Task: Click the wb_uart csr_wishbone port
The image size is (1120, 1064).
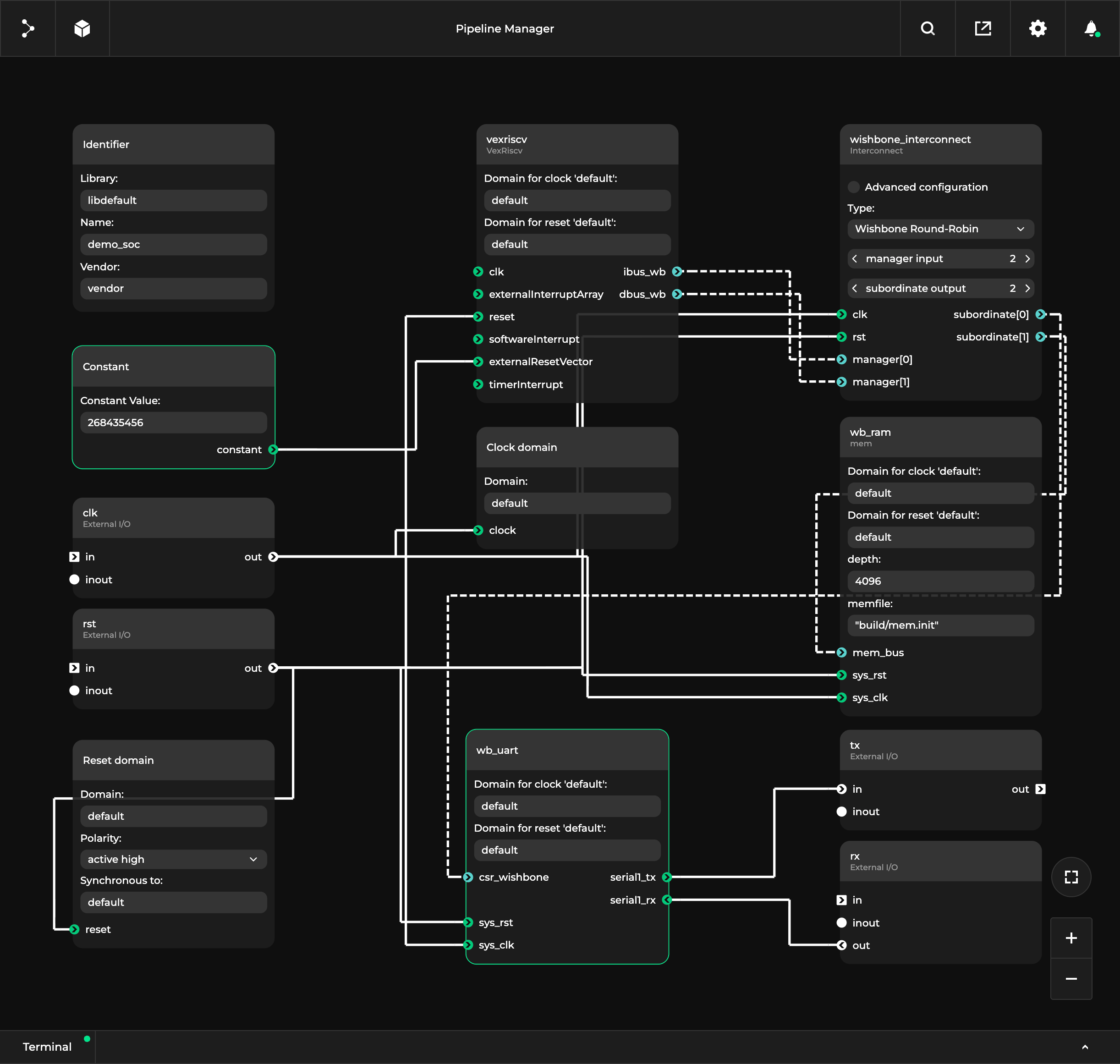Action: pyautogui.click(x=468, y=877)
